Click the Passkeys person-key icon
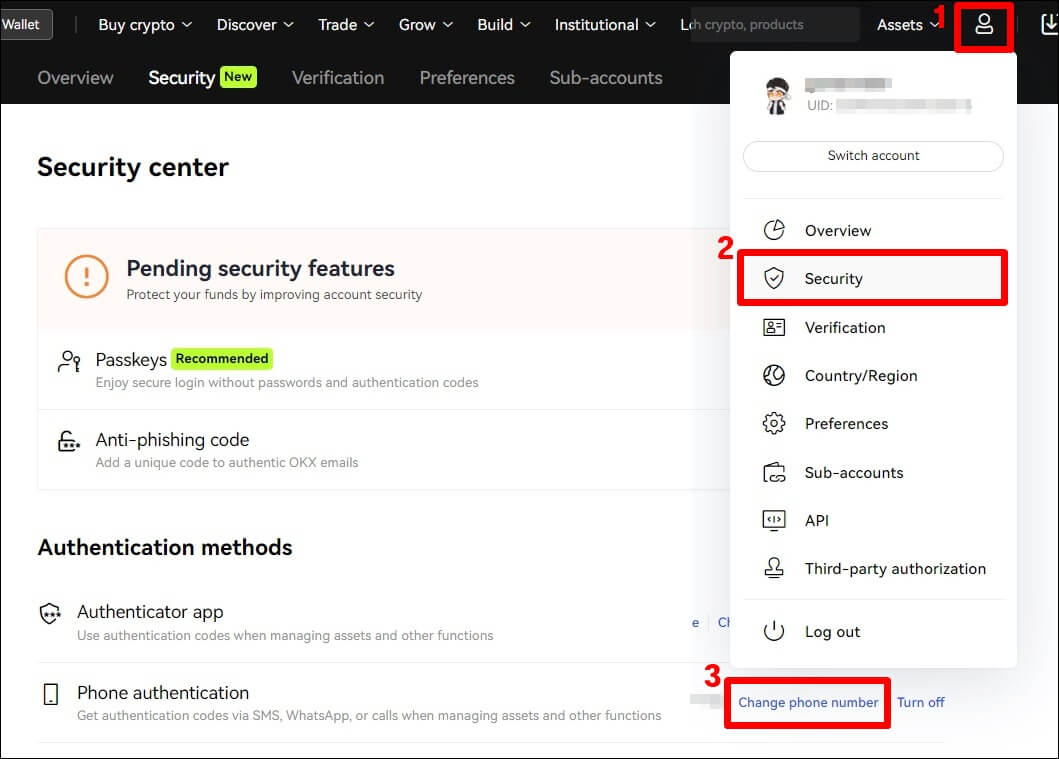 tap(69, 361)
